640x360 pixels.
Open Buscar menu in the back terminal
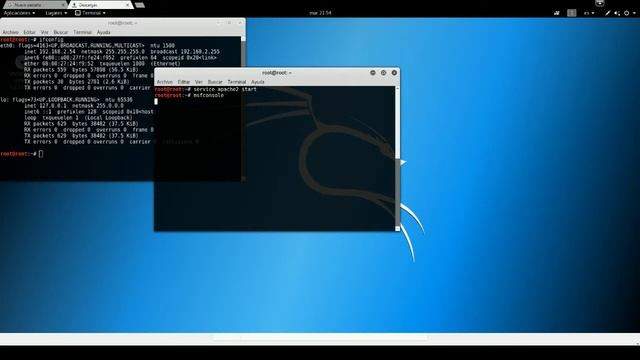coord(61,32)
